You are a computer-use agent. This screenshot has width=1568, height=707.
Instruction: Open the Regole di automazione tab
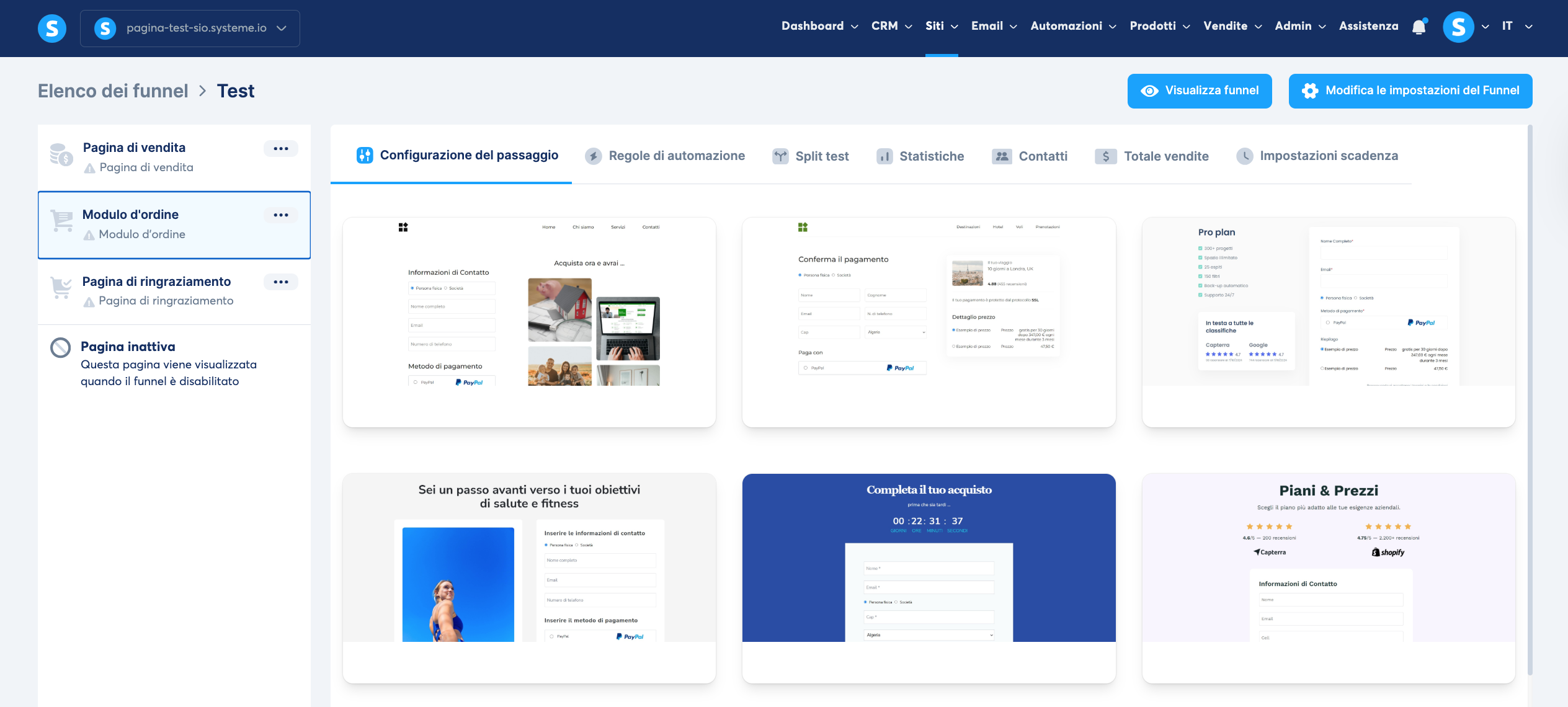tap(665, 156)
